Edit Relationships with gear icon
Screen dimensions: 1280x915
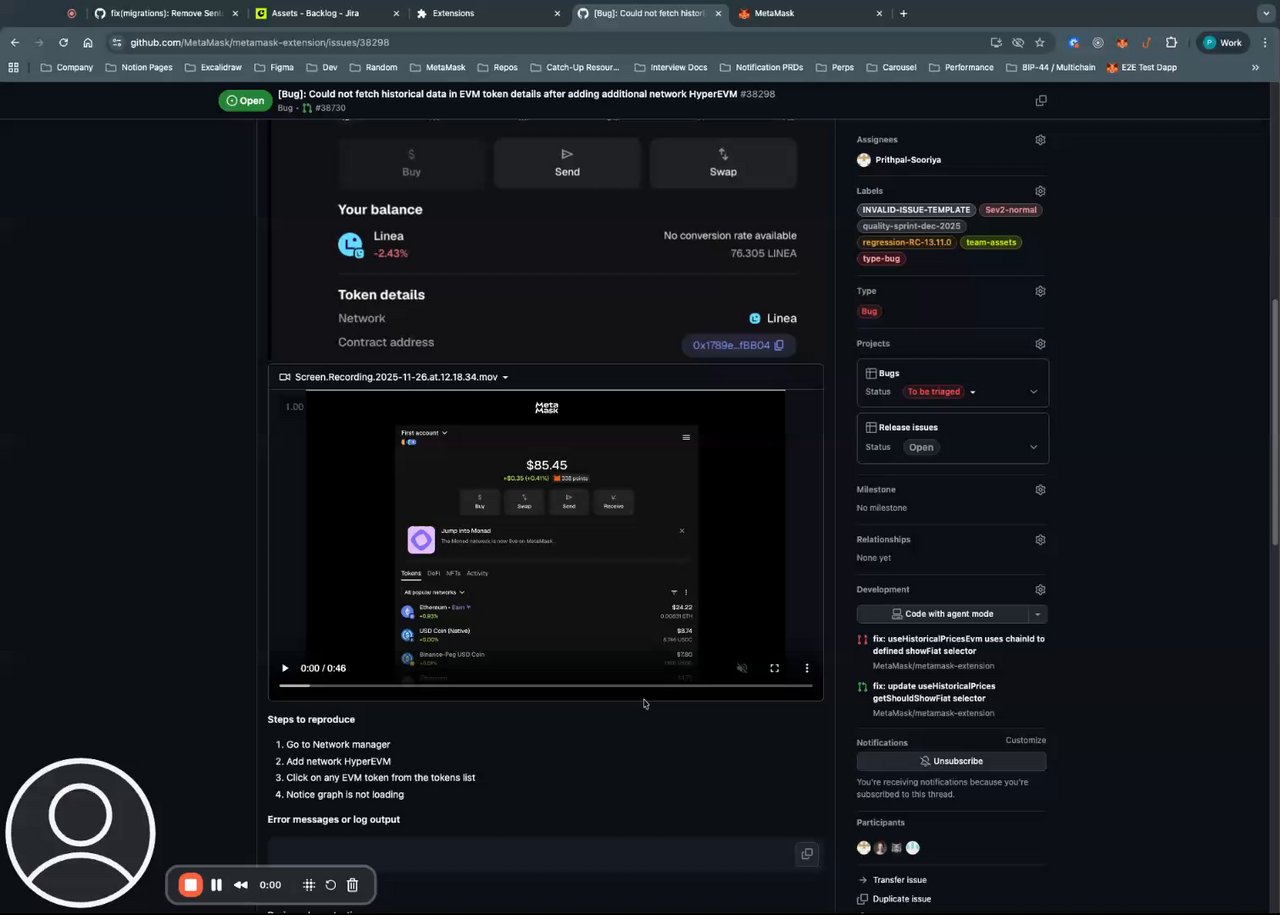tap(1040, 540)
